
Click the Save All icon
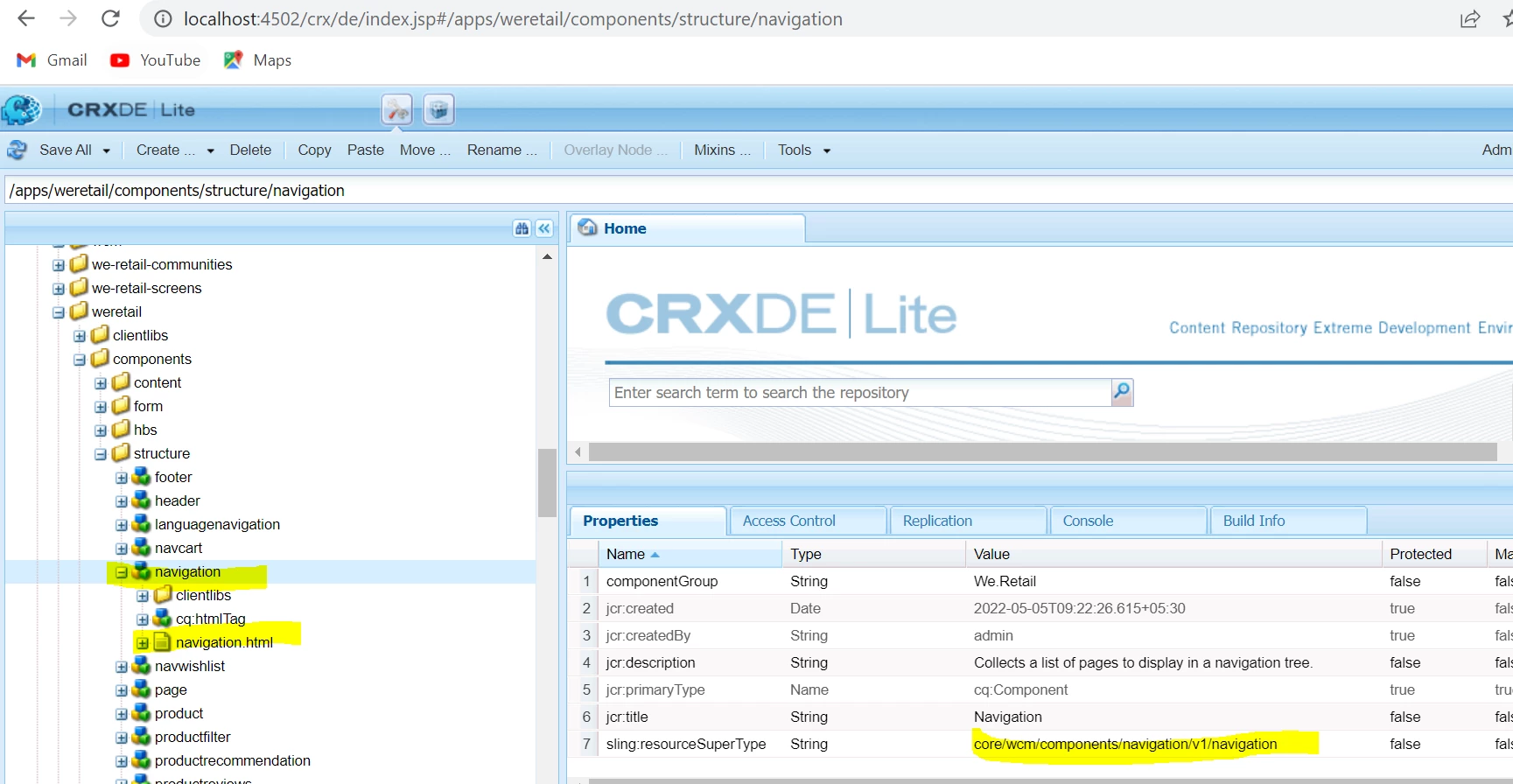point(18,150)
